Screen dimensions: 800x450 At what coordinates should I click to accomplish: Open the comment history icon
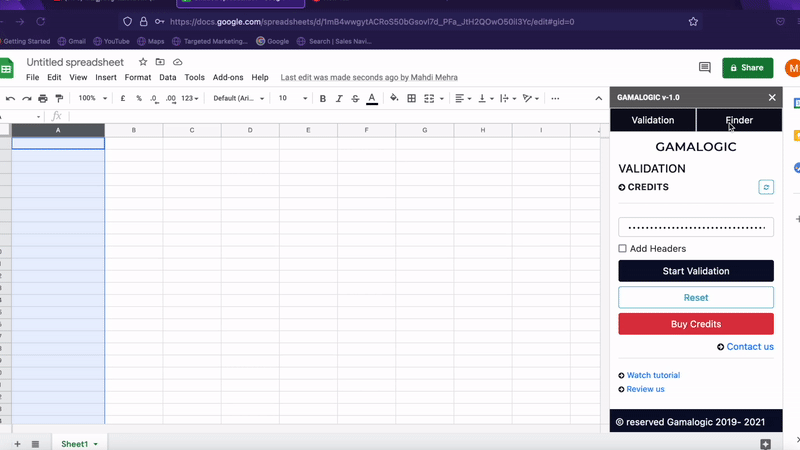[705, 67]
